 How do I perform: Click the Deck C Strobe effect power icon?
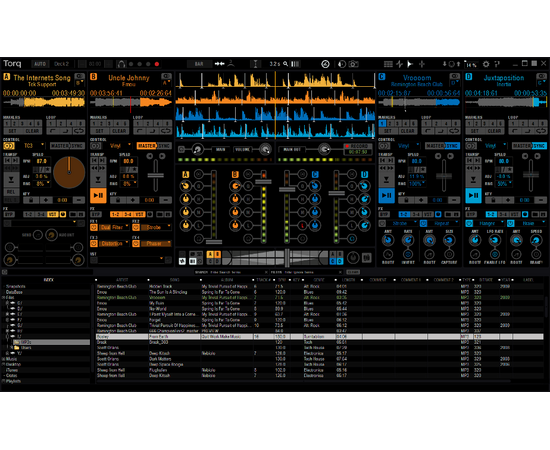pos(382,223)
